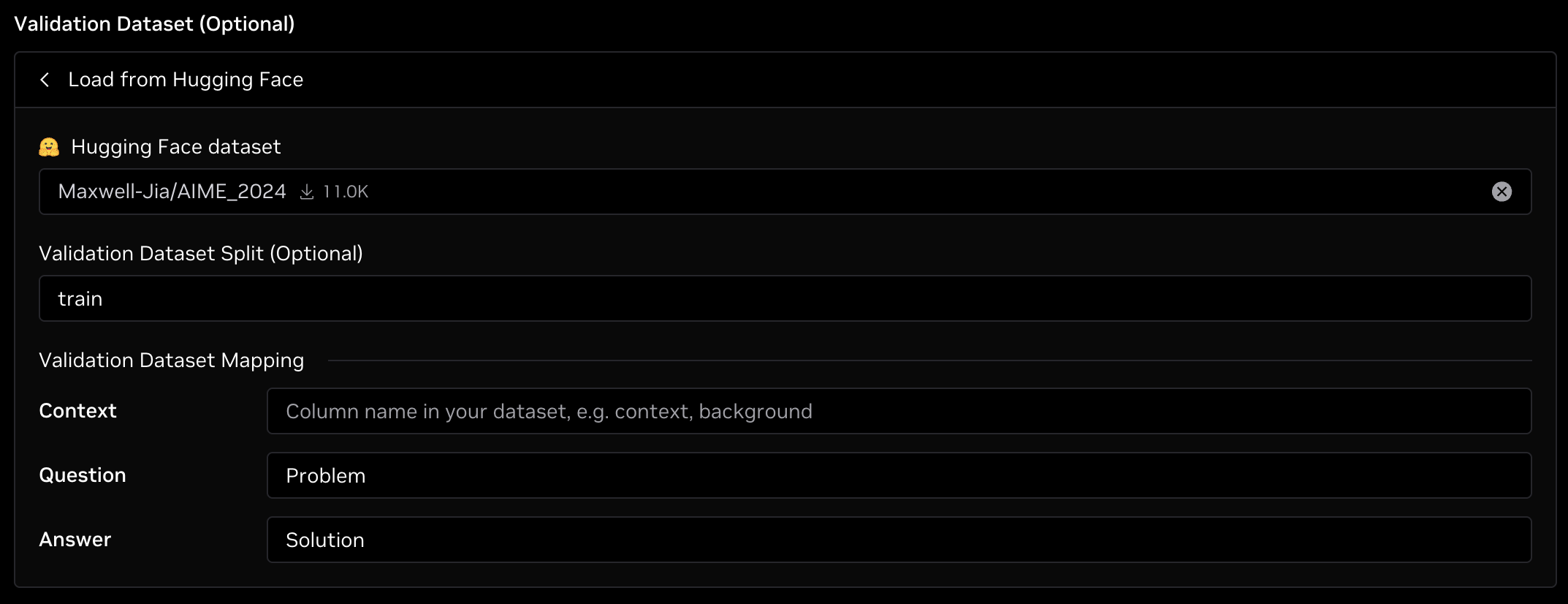
Task: Click the download icon beside 11.0K
Action: coord(307,192)
